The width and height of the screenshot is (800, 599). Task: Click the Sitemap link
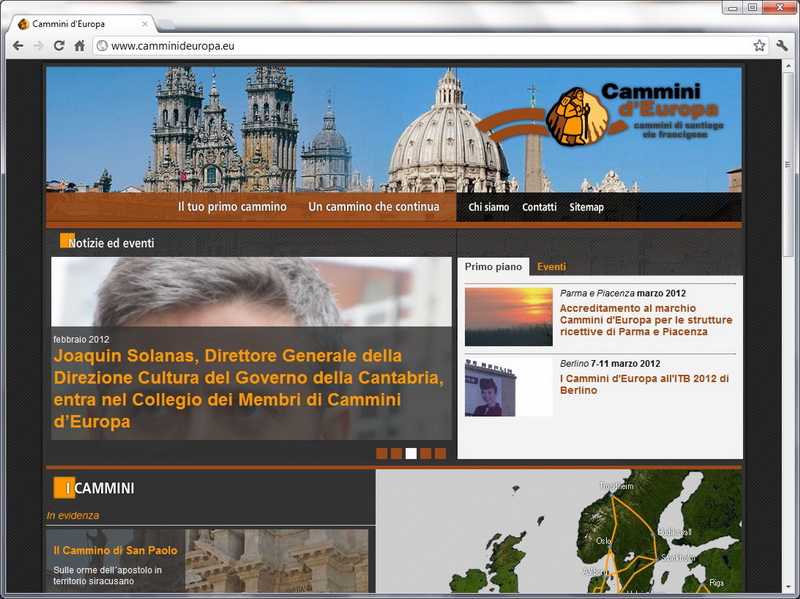point(586,207)
